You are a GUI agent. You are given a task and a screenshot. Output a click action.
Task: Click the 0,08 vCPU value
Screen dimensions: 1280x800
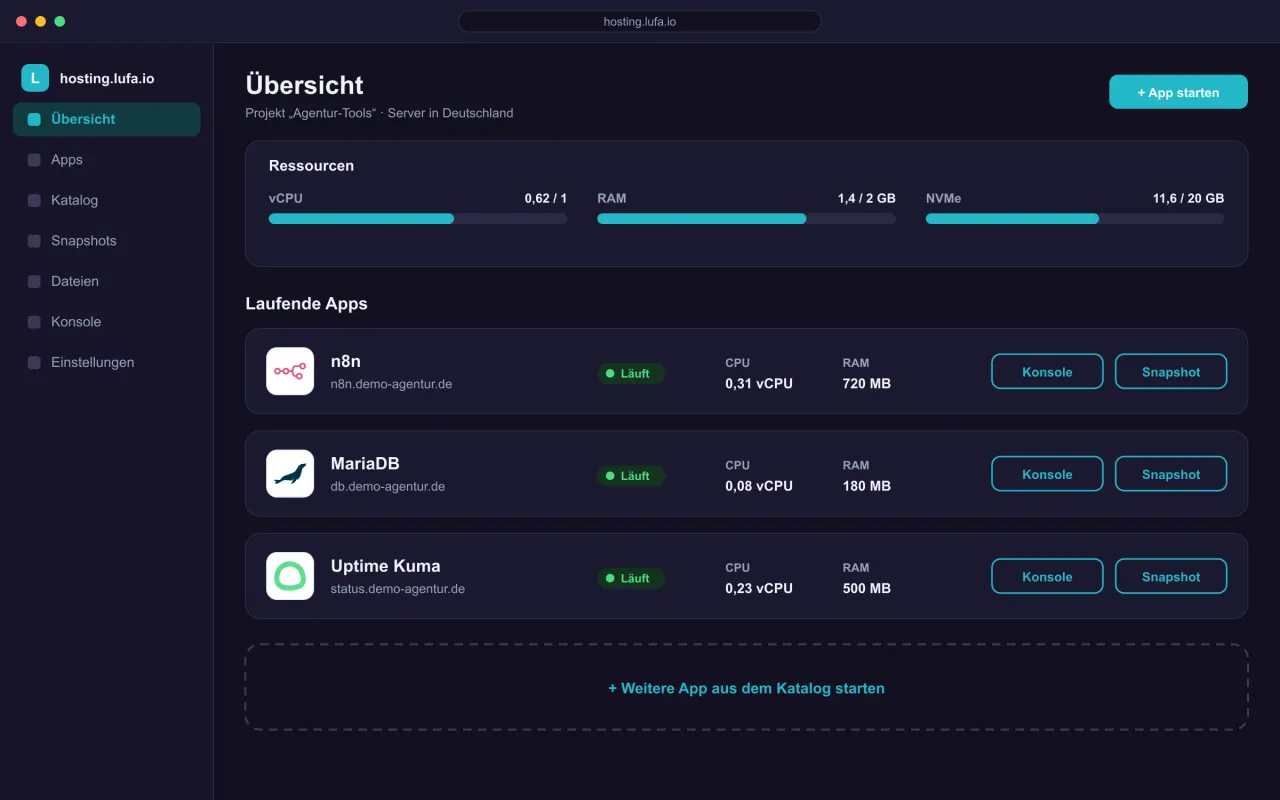tap(759, 486)
